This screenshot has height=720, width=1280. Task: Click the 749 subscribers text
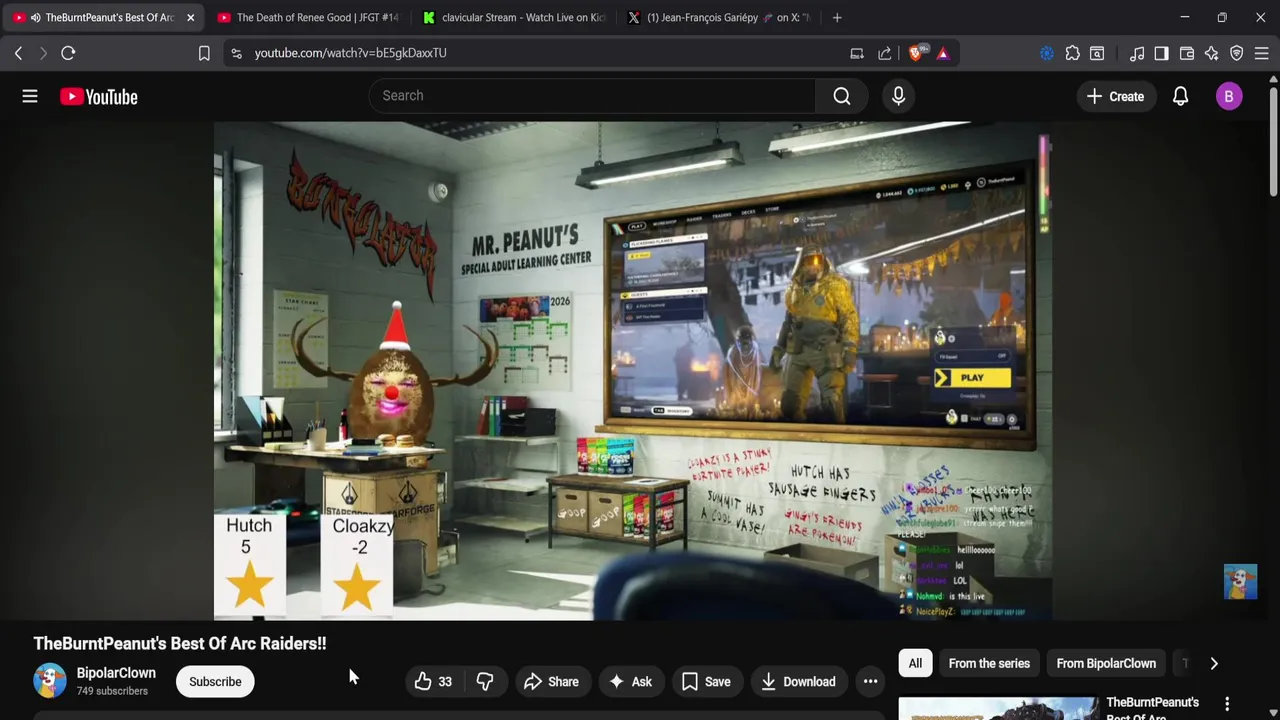tap(112, 691)
